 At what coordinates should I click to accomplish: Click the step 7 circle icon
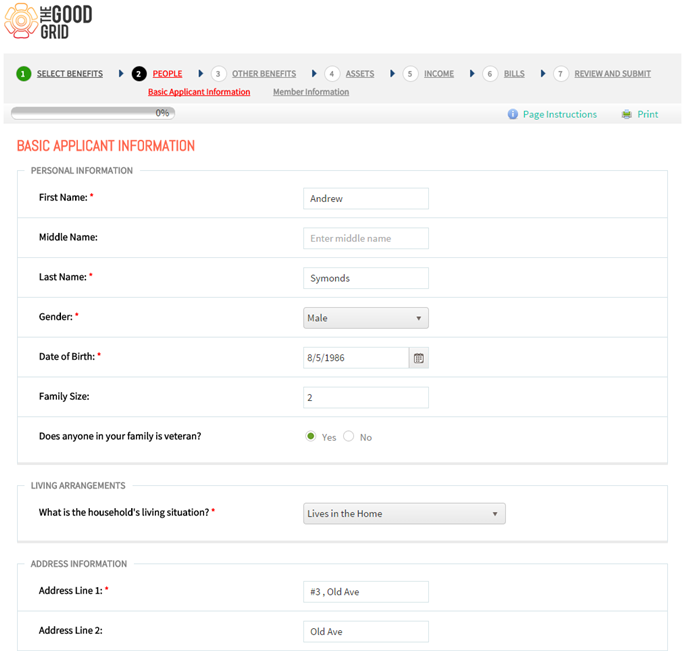pyautogui.click(x=561, y=74)
